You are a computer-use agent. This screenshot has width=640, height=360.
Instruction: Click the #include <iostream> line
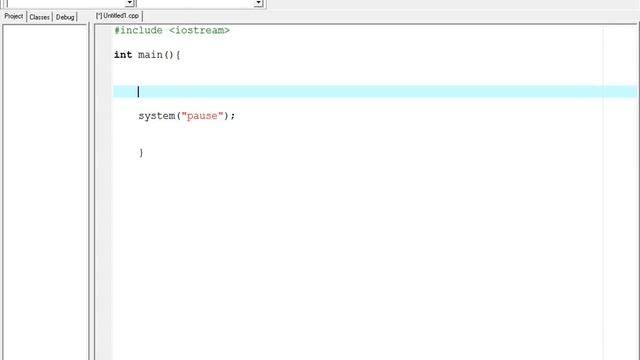pyautogui.click(x=172, y=31)
